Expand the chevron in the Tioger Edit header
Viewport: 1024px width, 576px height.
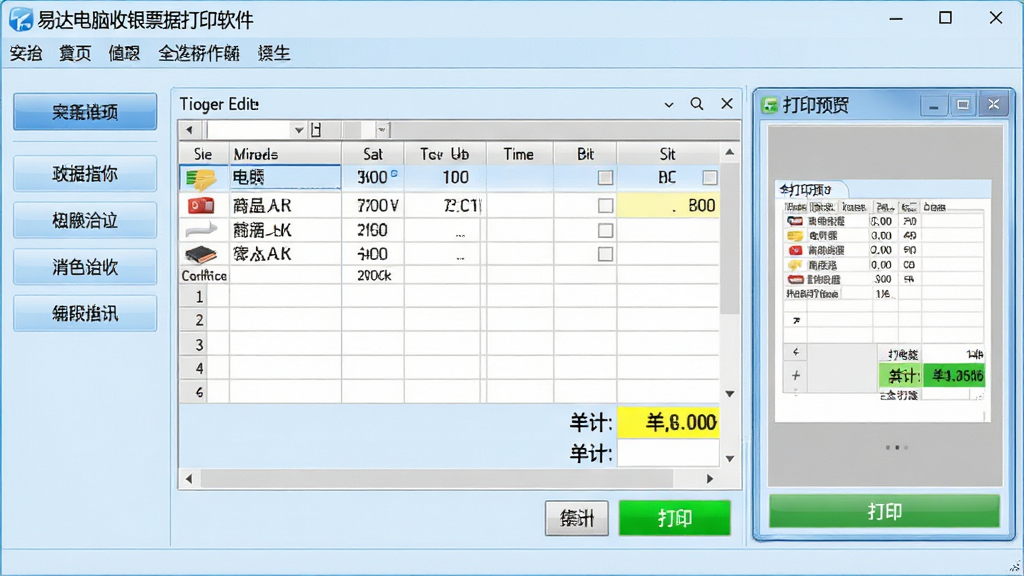(669, 104)
